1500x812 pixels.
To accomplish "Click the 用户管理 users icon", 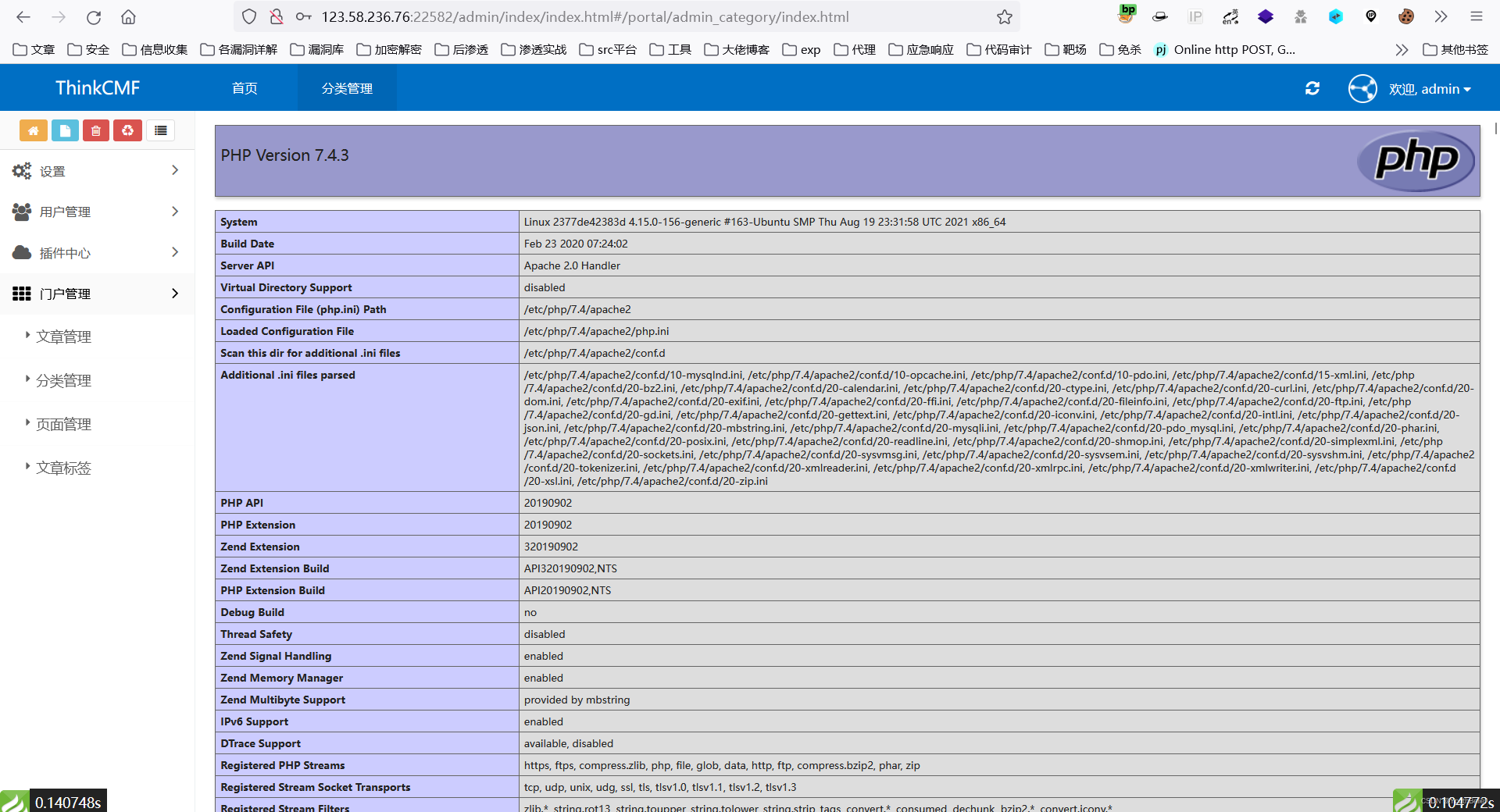I will tap(21, 212).
